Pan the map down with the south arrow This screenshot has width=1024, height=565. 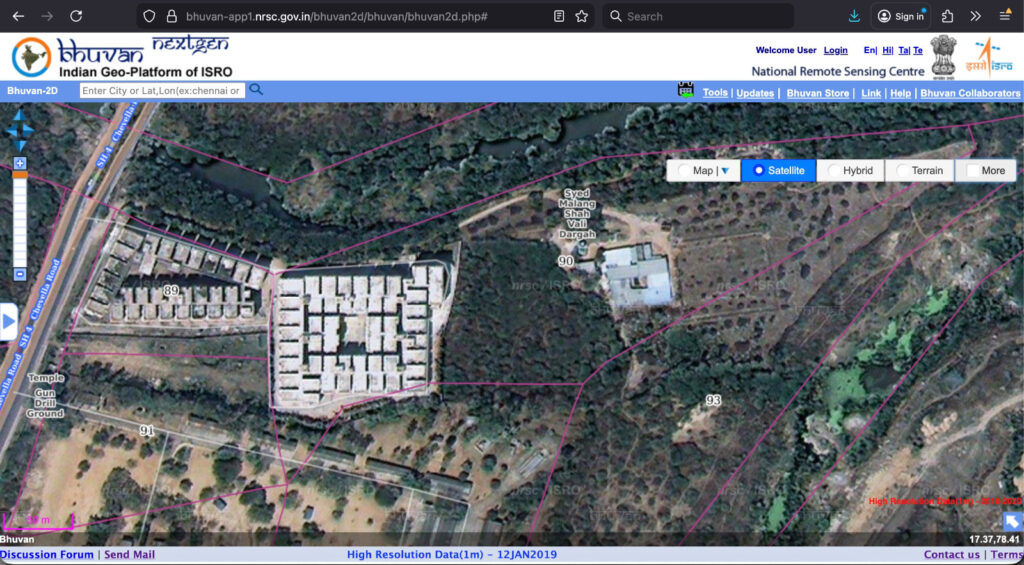20,145
